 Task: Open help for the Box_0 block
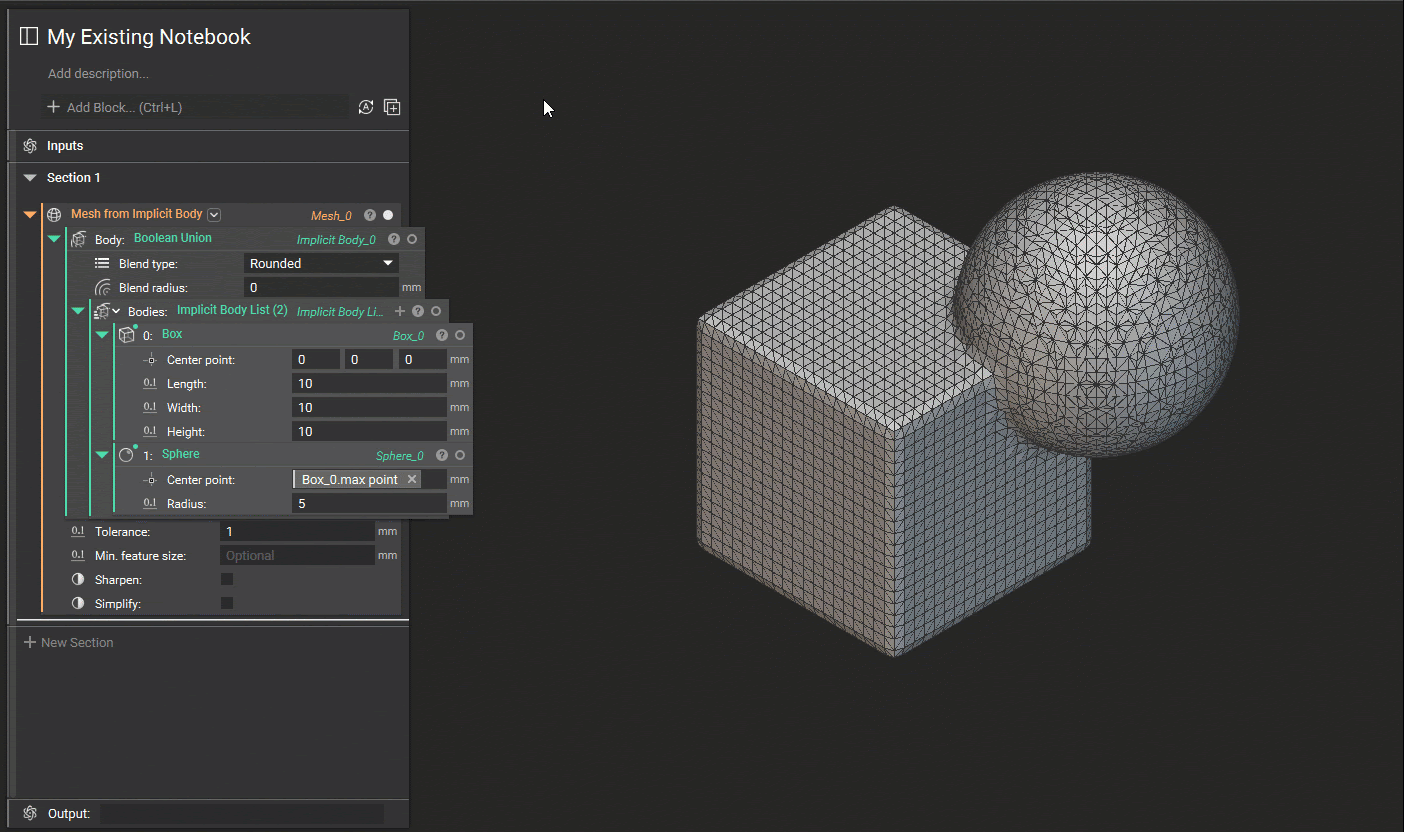(x=442, y=335)
